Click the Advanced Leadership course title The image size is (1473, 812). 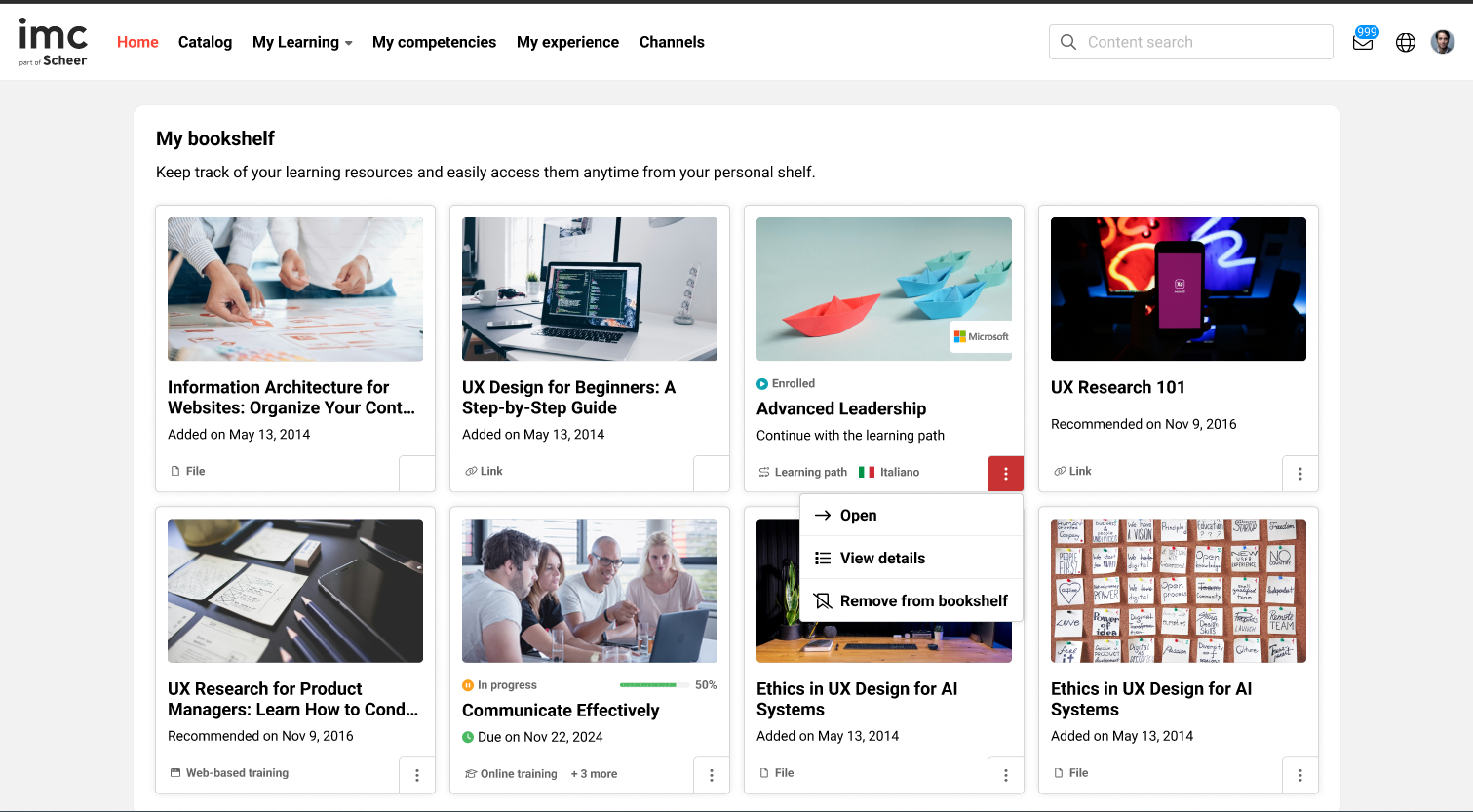tap(841, 408)
